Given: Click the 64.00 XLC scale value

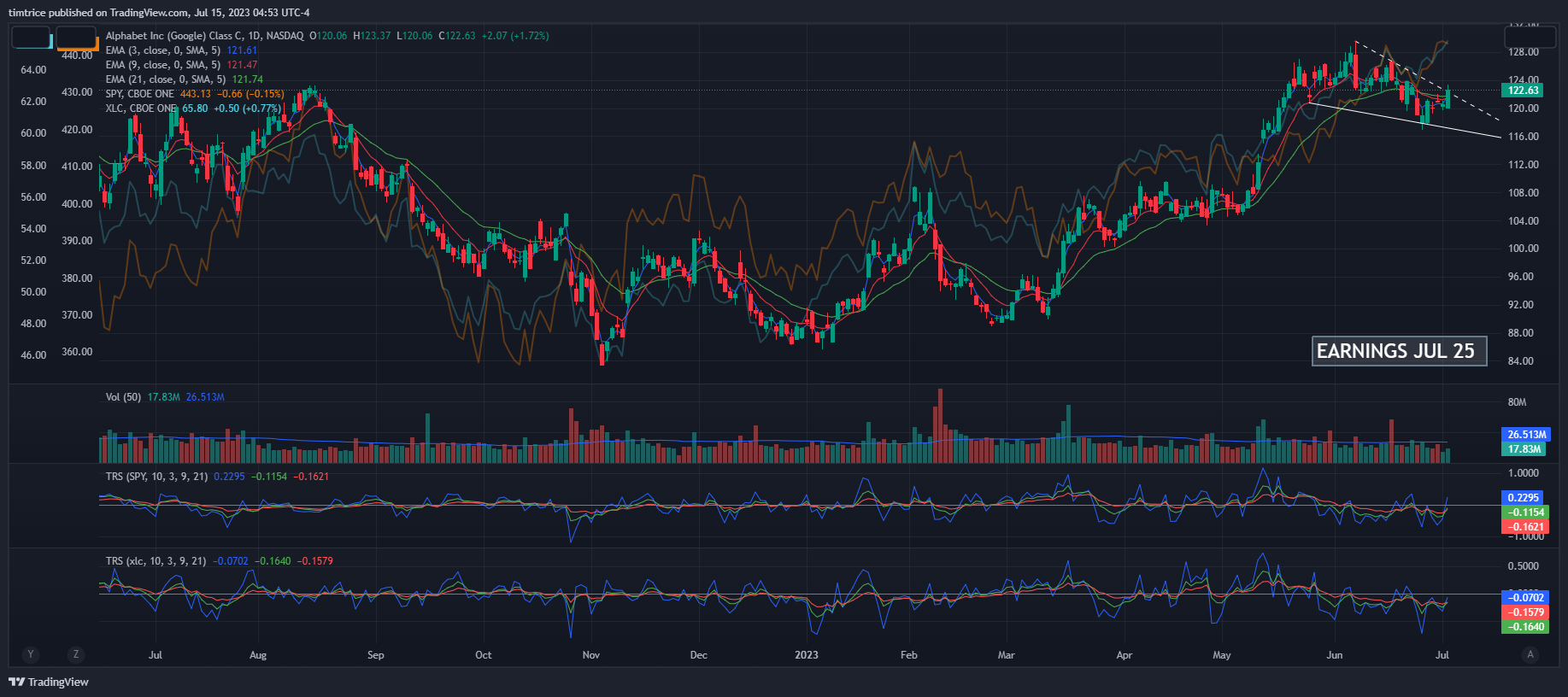Looking at the screenshot, I should 33,70.
